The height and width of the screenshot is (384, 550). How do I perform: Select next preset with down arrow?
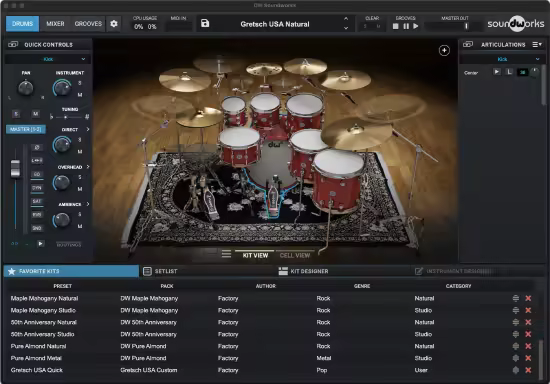point(346,28)
